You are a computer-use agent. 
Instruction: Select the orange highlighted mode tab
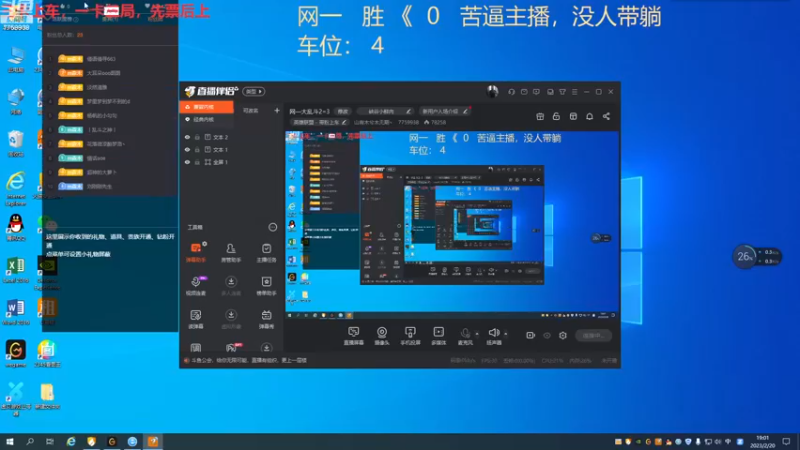[207, 107]
